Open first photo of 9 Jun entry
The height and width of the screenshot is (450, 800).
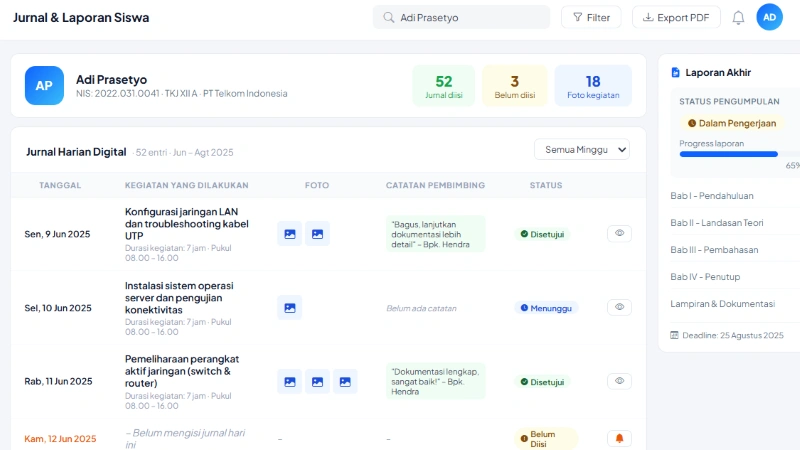(290, 234)
